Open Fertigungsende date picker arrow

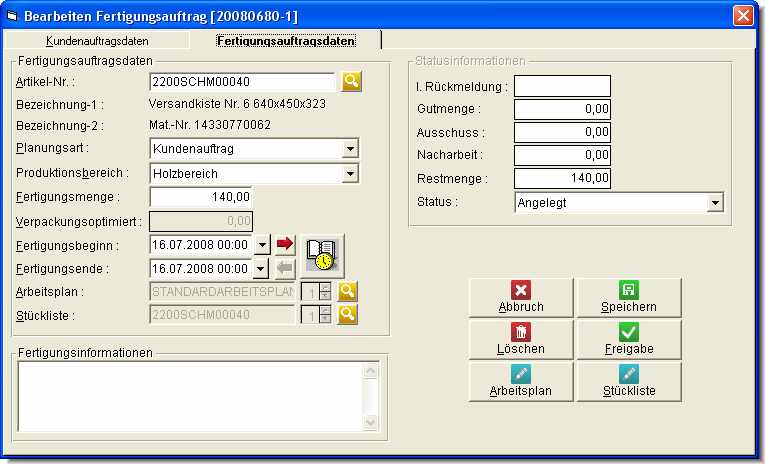261,268
